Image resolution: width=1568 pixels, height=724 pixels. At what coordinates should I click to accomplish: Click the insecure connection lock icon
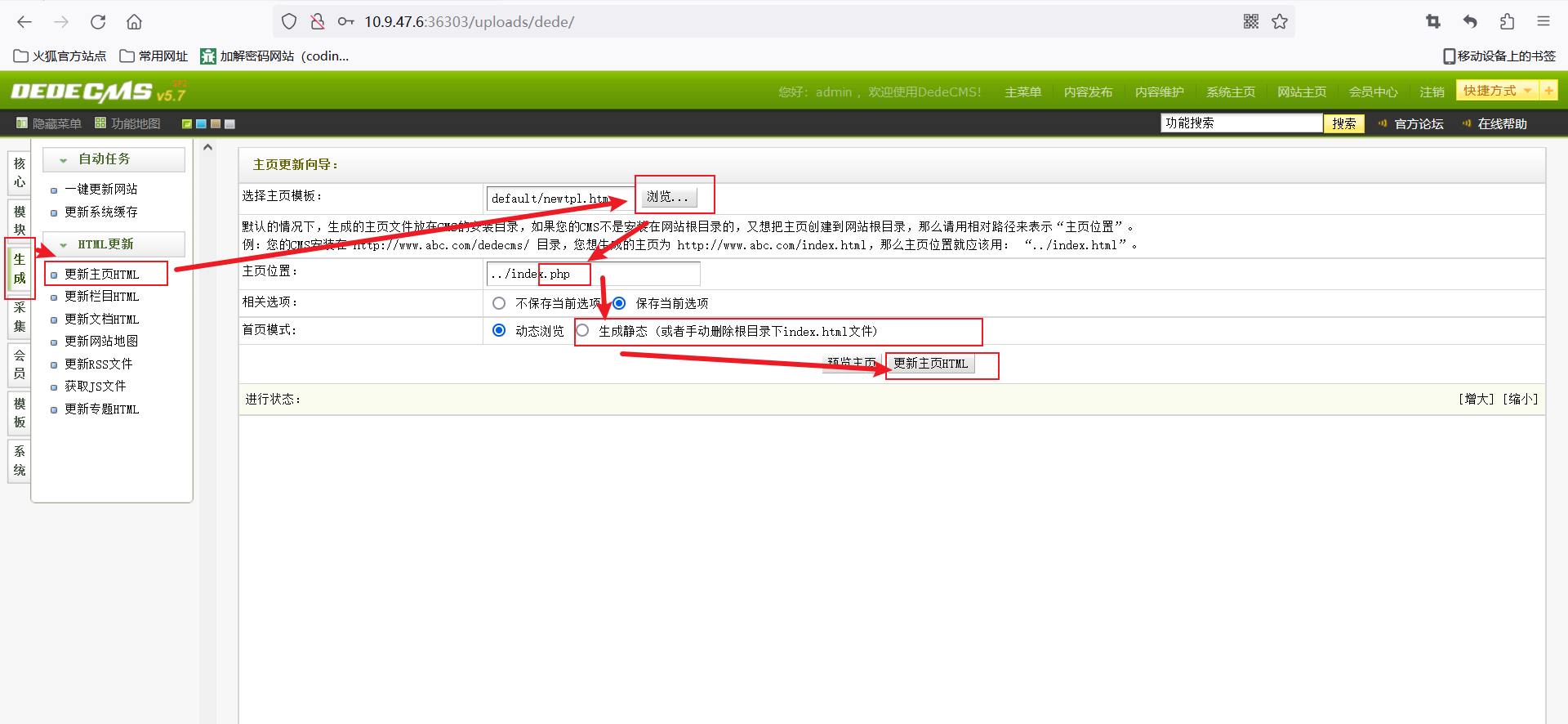[318, 22]
